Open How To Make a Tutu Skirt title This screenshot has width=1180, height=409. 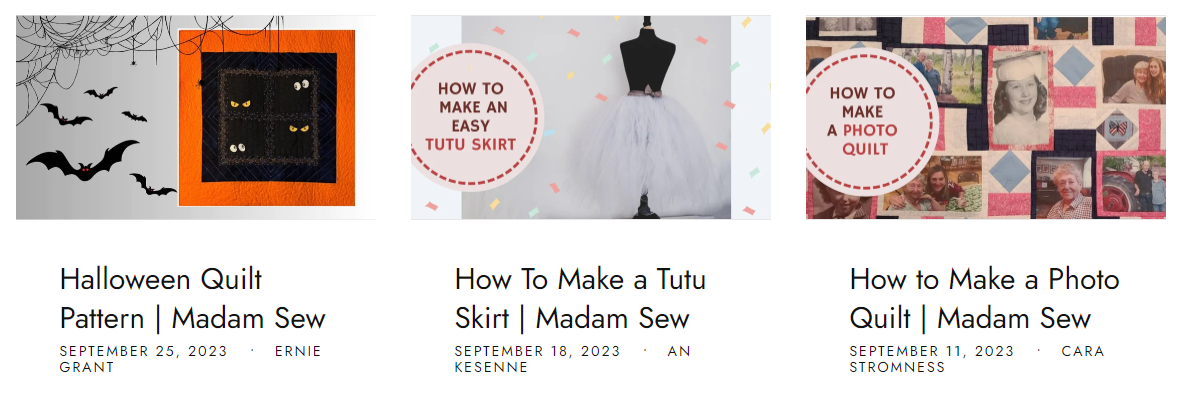tap(580, 299)
